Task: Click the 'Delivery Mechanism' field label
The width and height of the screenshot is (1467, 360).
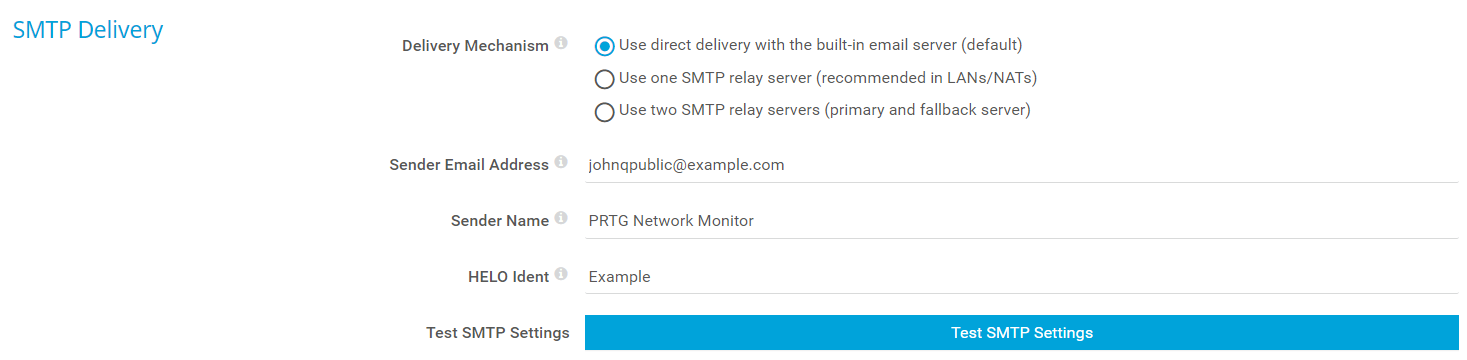Action: pyautogui.click(x=475, y=46)
